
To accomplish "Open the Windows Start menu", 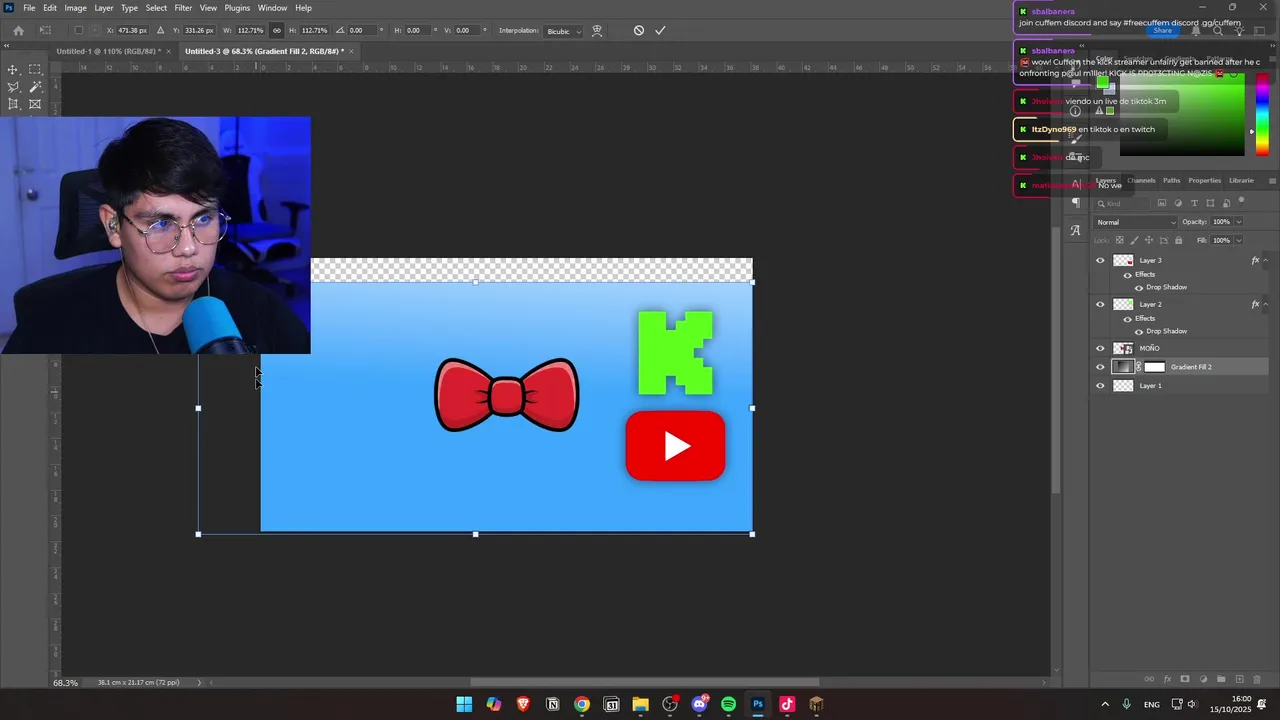I will pos(464,705).
